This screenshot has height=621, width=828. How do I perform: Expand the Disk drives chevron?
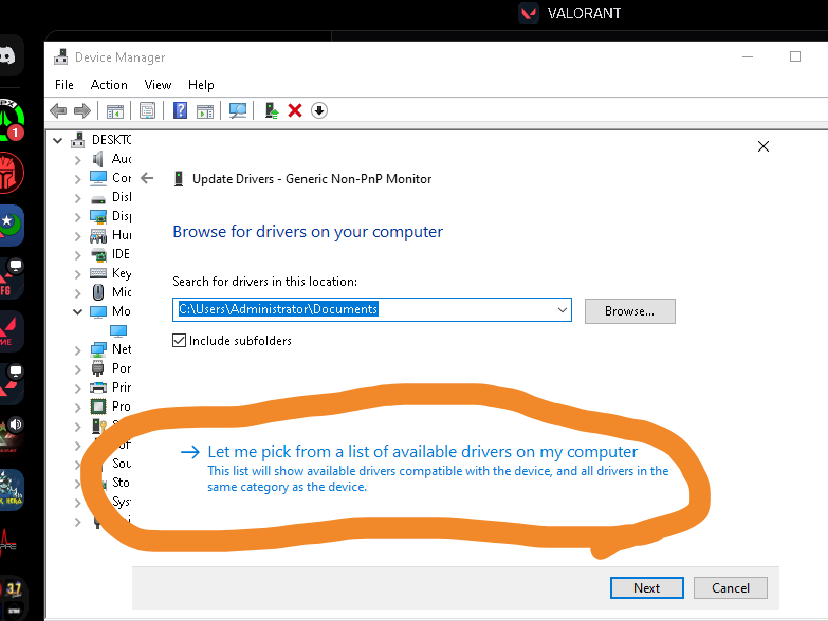coord(78,198)
